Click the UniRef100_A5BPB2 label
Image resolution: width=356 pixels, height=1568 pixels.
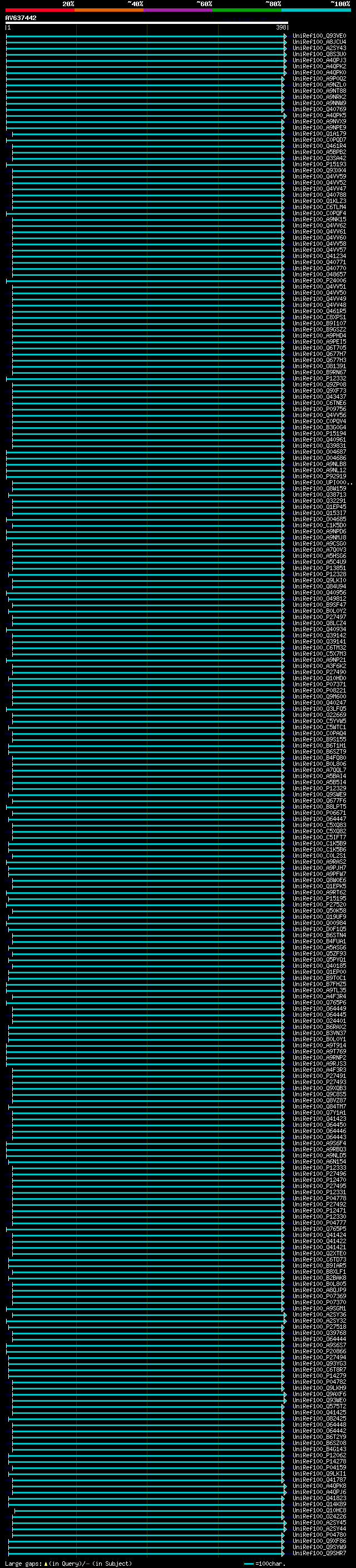point(319,152)
